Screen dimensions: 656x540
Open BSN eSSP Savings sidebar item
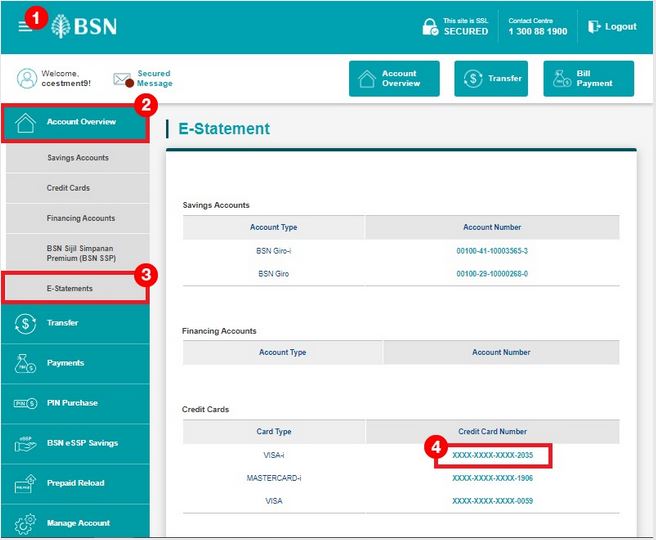tap(75, 443)
